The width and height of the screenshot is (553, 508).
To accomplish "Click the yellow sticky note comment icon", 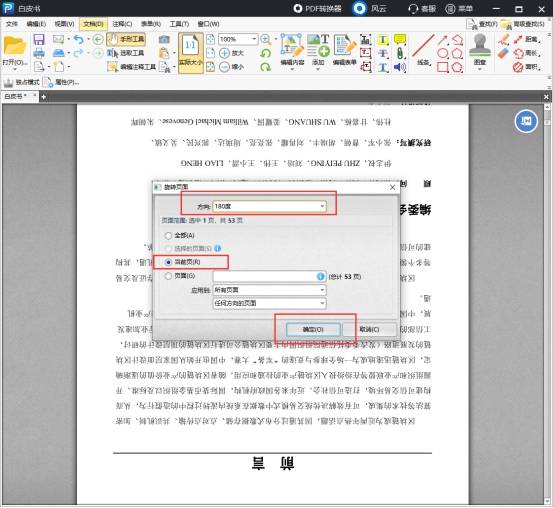I will point(400,39).
